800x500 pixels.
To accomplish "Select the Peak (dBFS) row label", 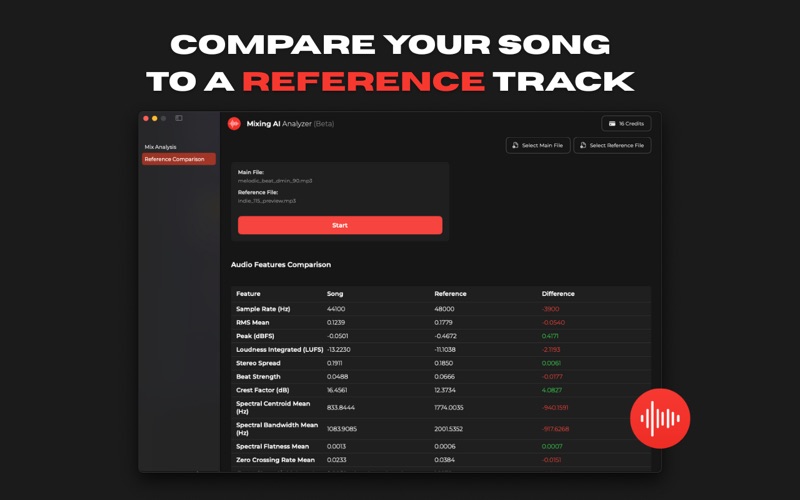I will pyautogui.click(x=255, y=336).
